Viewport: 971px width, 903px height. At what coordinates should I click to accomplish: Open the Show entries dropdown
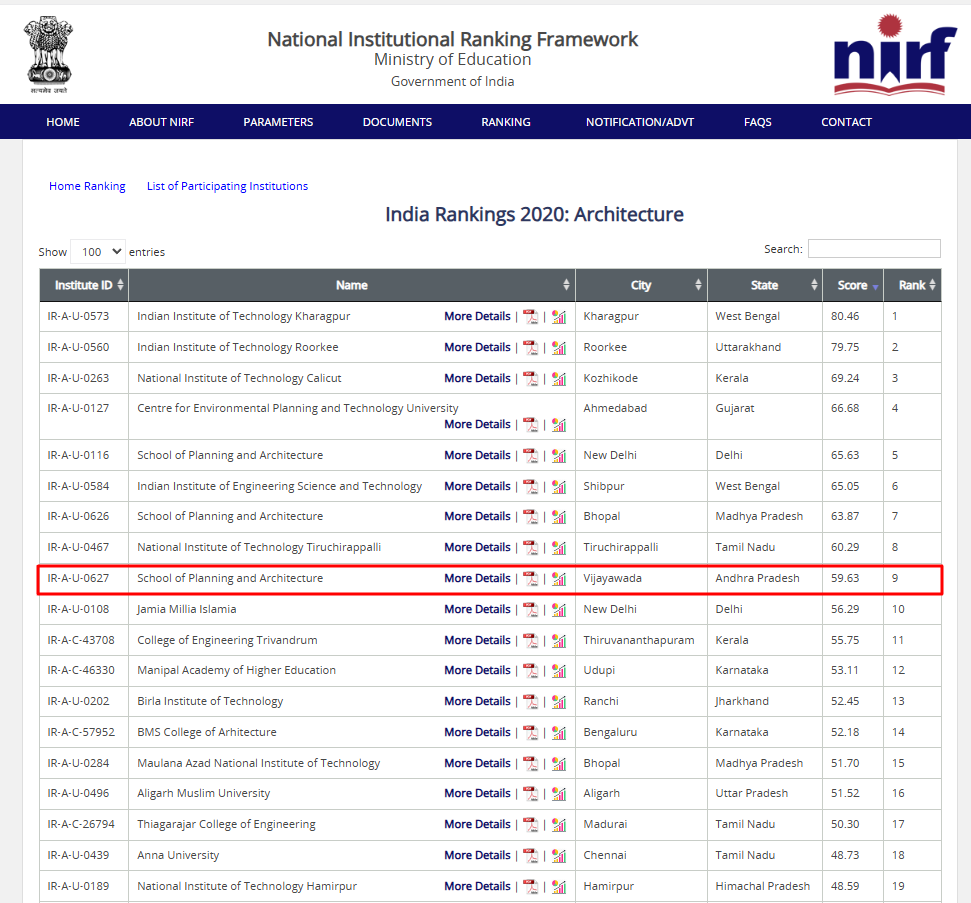click(x=98, y=251)
